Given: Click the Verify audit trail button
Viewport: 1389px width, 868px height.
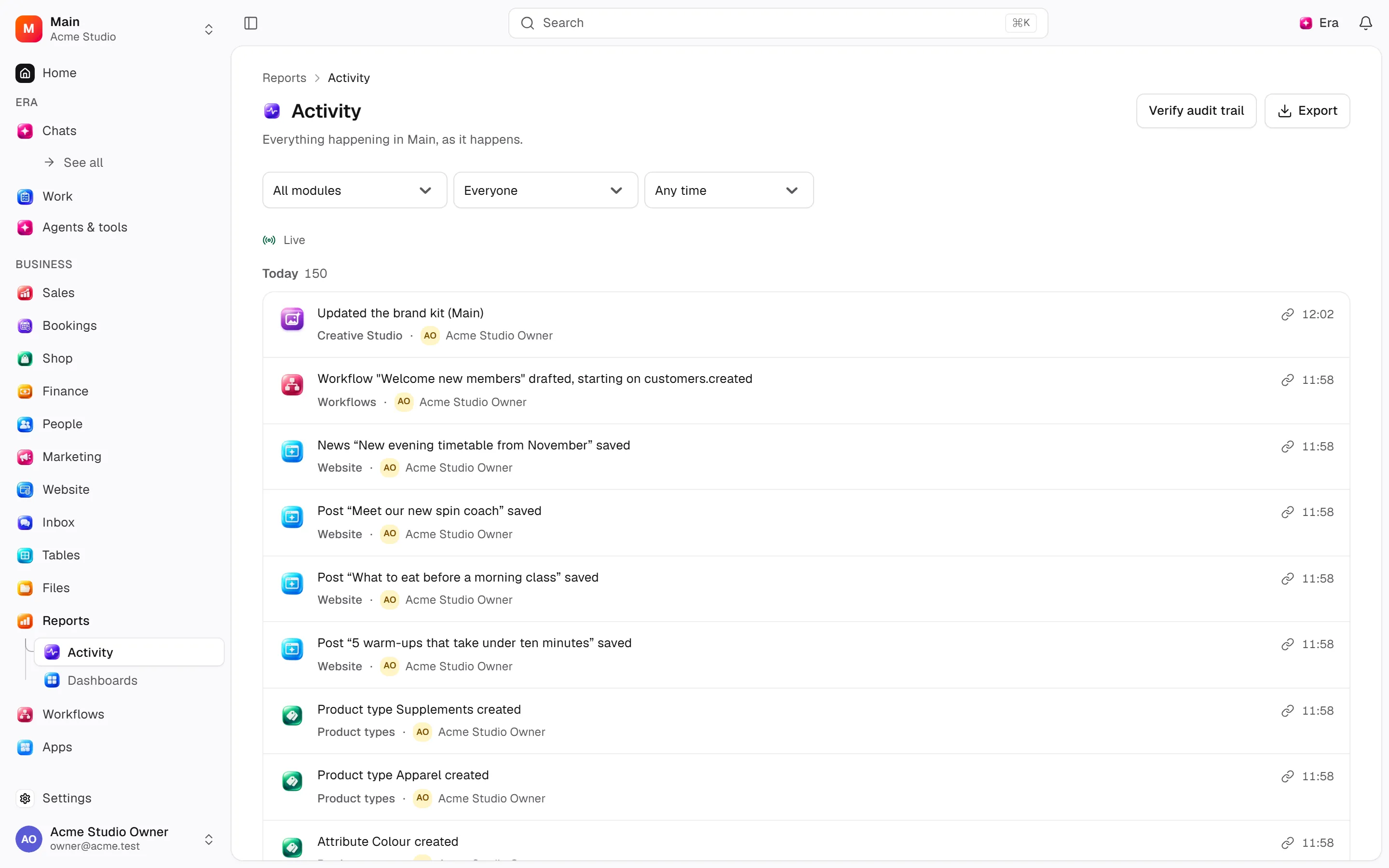Looking at the screenshot, I should tap(1196, 111).
